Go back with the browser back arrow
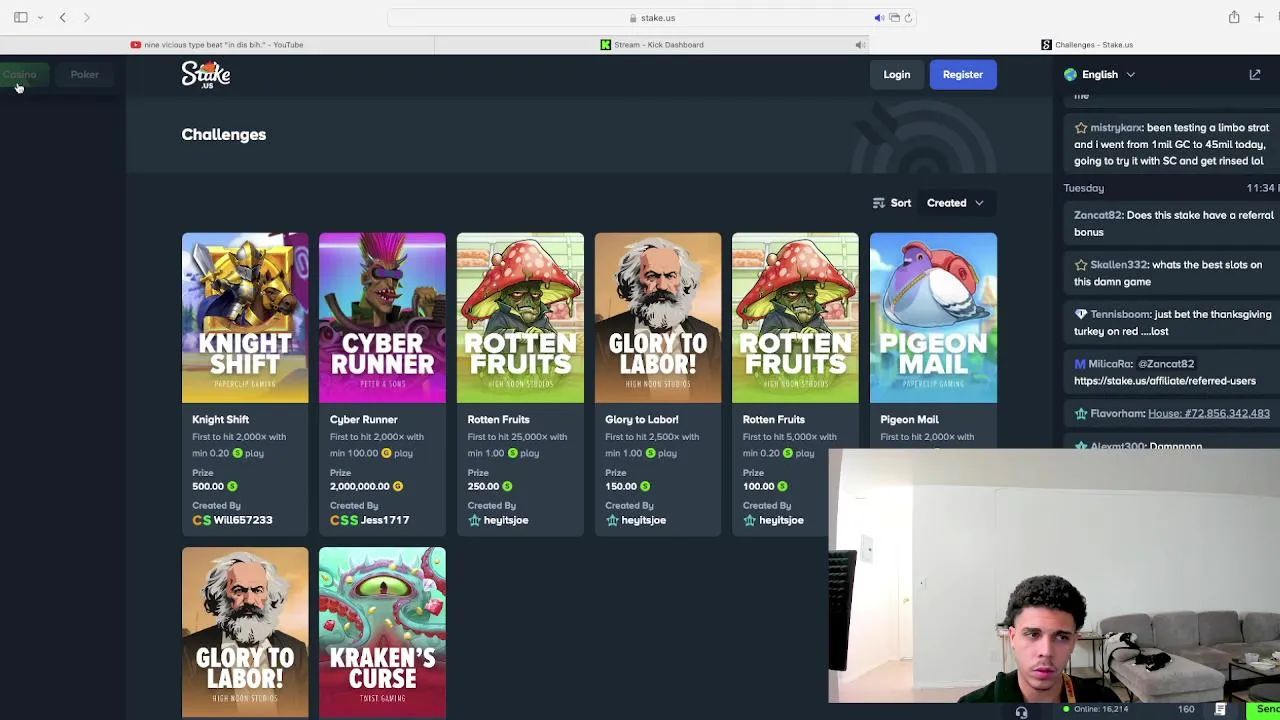Image resolution: width=1280 pixels, height=720 pixels. pos(62,17)
